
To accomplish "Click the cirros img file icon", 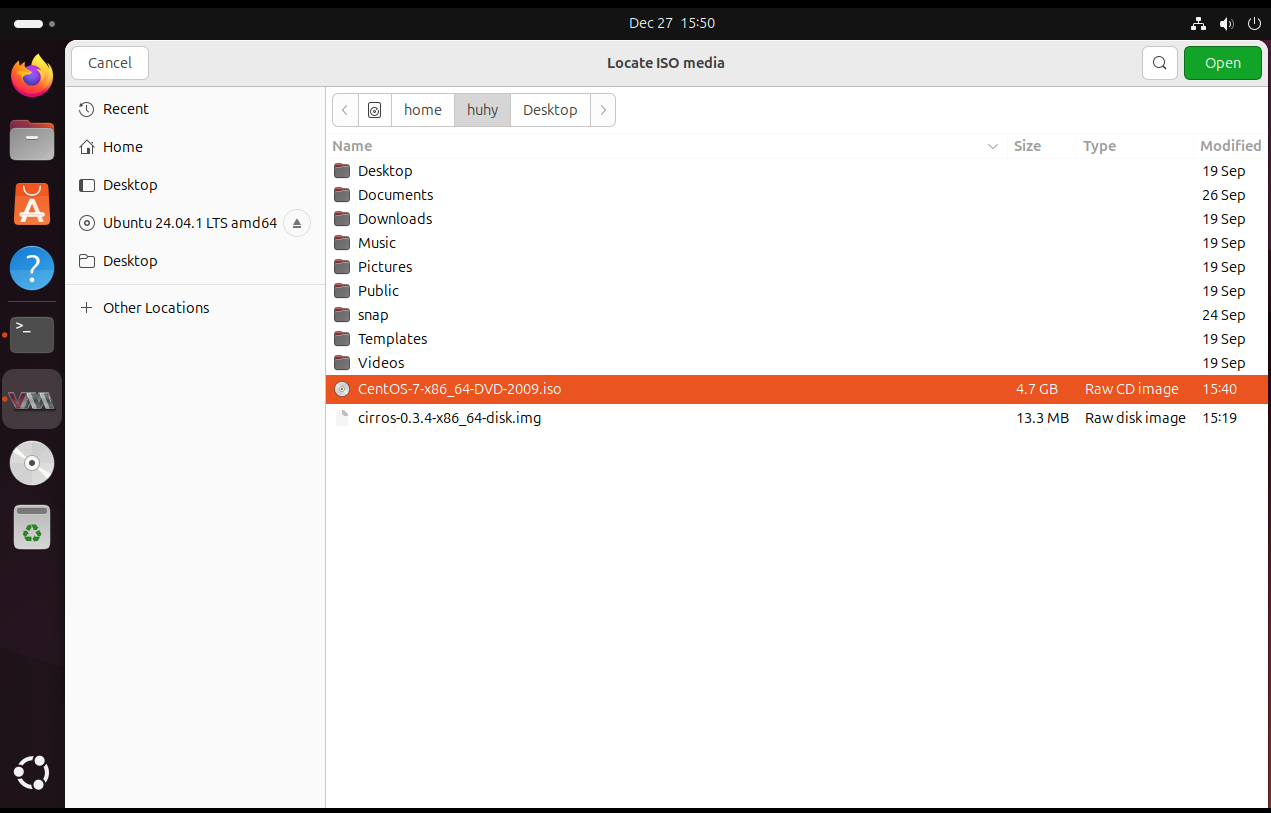I will 342,418.
